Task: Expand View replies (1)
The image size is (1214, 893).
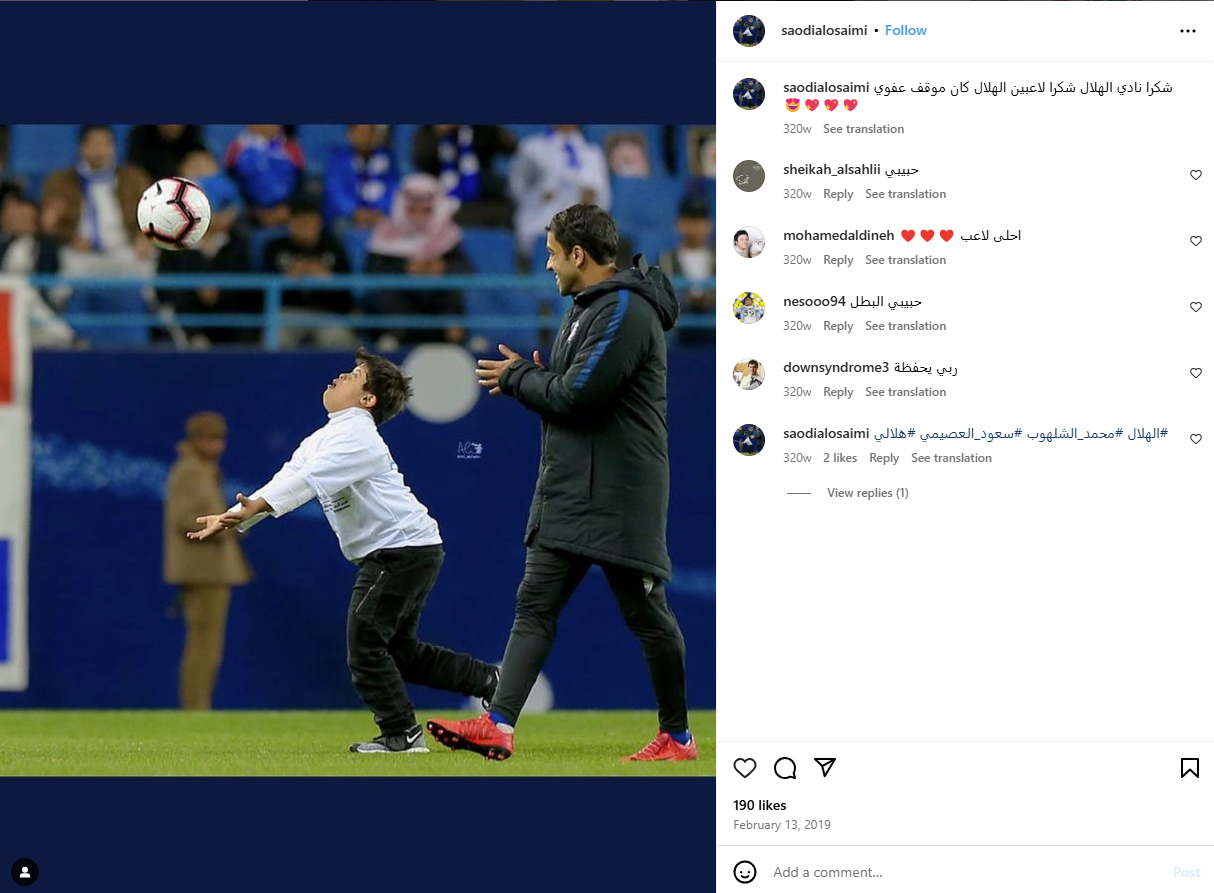Action: pos(867,493)
